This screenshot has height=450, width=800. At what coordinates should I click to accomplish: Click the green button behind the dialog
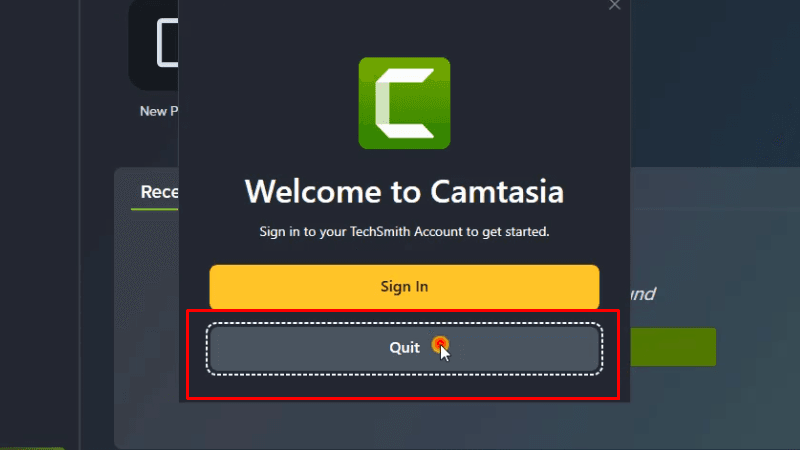click(x=673, y=347)
